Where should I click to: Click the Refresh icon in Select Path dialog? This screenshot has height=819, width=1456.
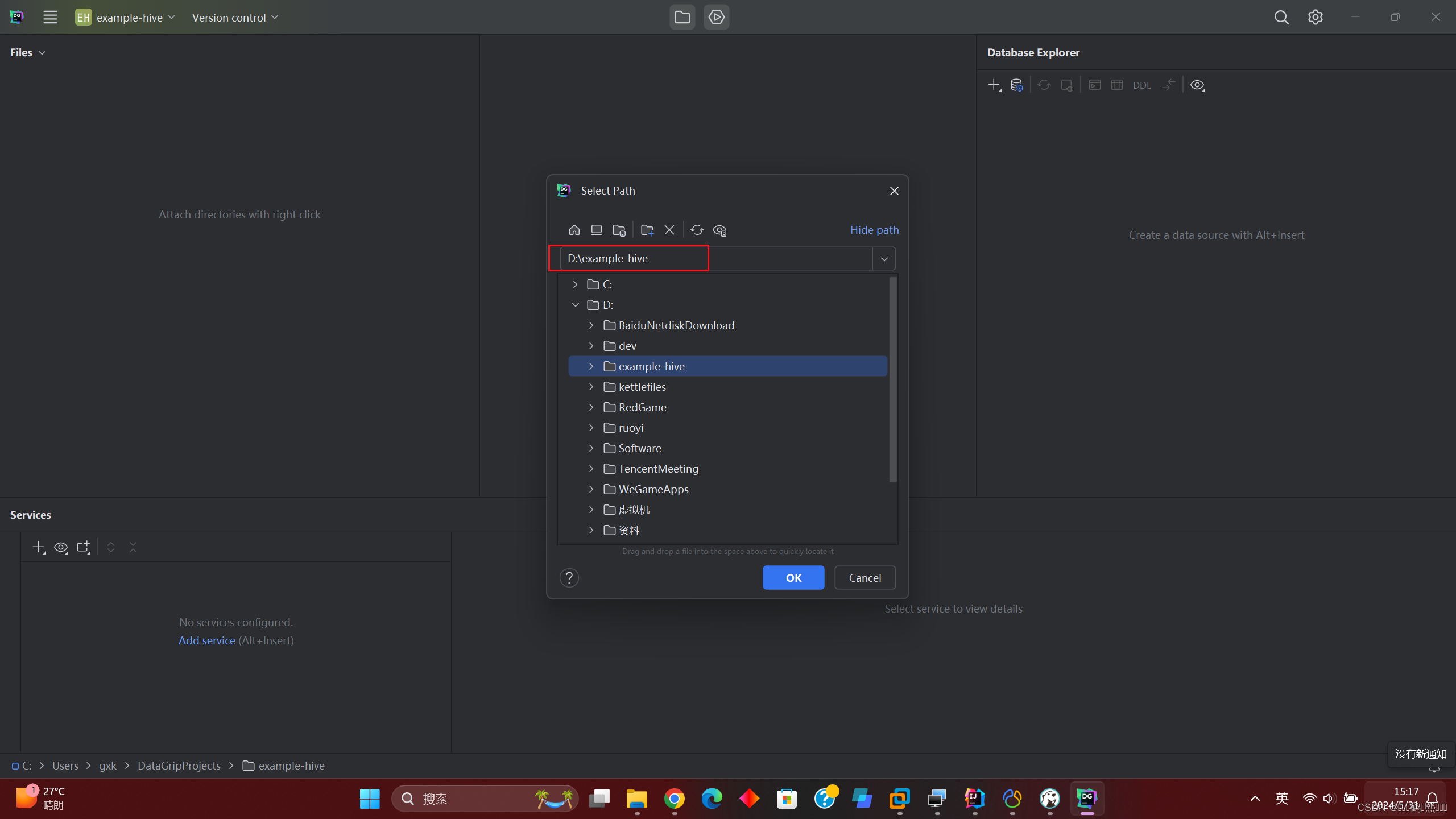[697, 230]
